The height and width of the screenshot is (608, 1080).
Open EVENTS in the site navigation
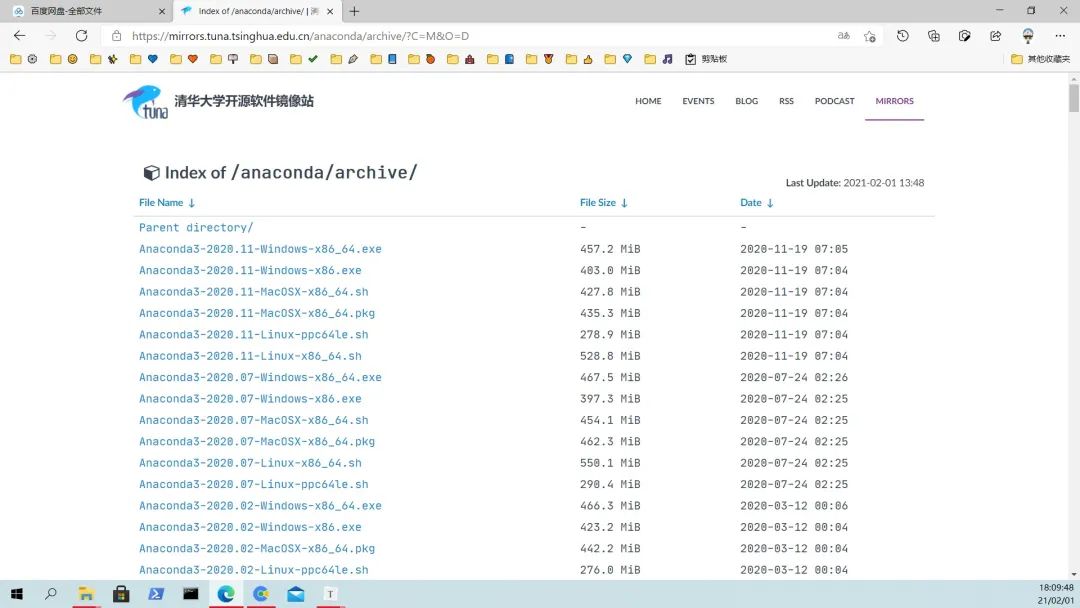click(x=698, y=101)
